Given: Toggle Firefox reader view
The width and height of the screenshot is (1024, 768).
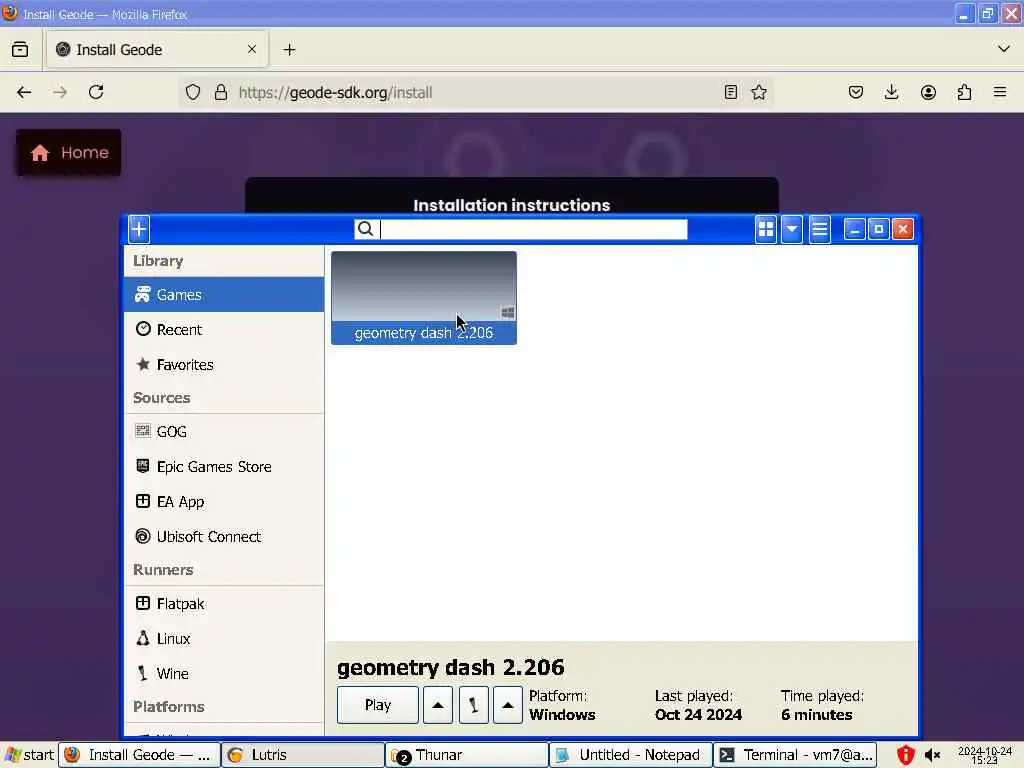Looking at the screenshot, I should point(731,93).
